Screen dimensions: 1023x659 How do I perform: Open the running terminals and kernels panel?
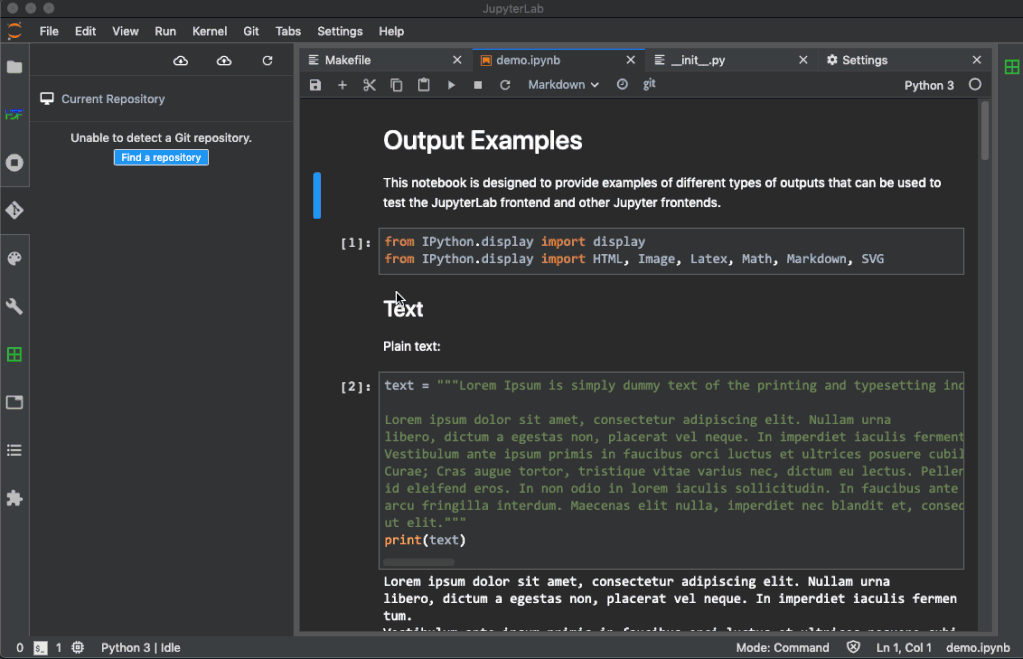pyautogui.click(x=15, y=162)
